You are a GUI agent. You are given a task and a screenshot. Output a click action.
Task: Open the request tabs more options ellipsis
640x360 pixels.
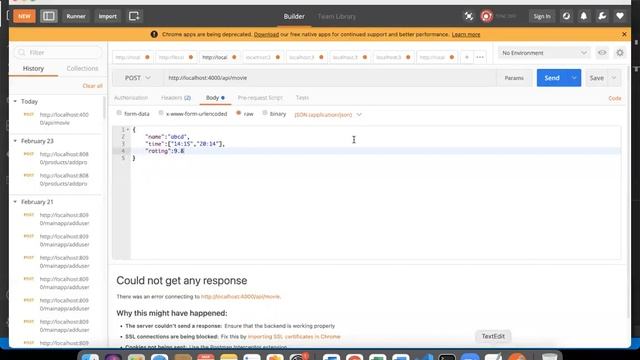point(480,57)
